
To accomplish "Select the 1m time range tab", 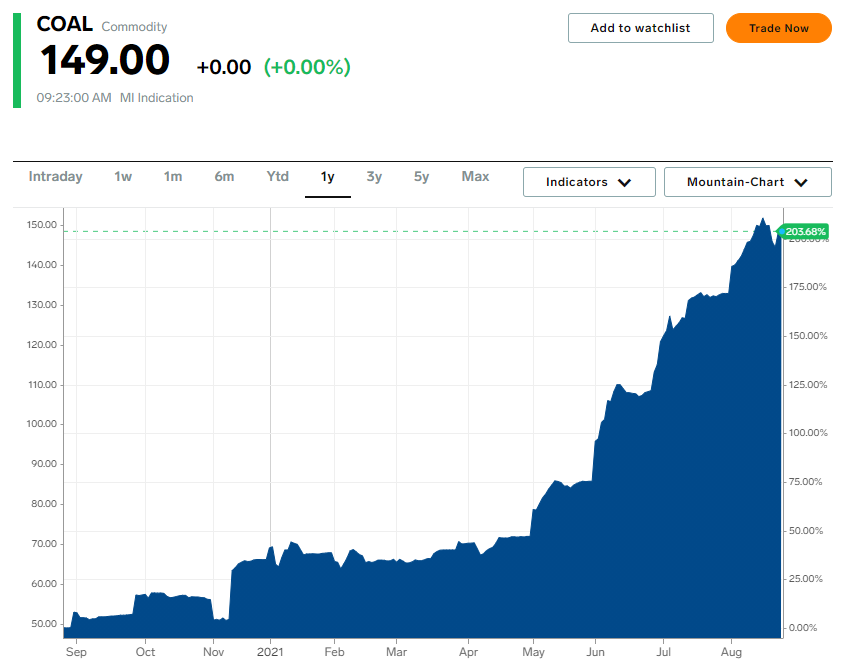I will 173,177.
